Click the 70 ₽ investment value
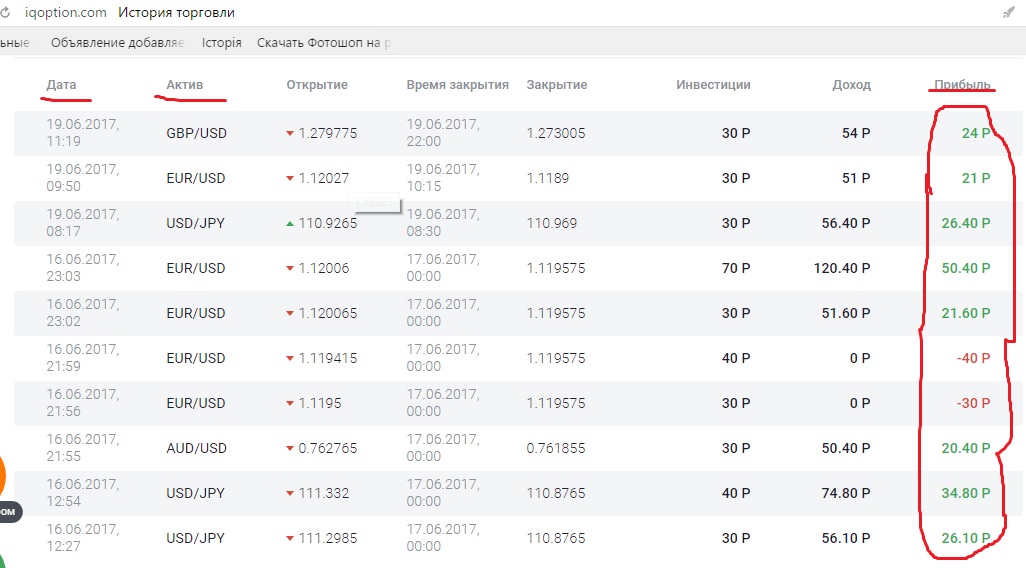 pos(736,268)
